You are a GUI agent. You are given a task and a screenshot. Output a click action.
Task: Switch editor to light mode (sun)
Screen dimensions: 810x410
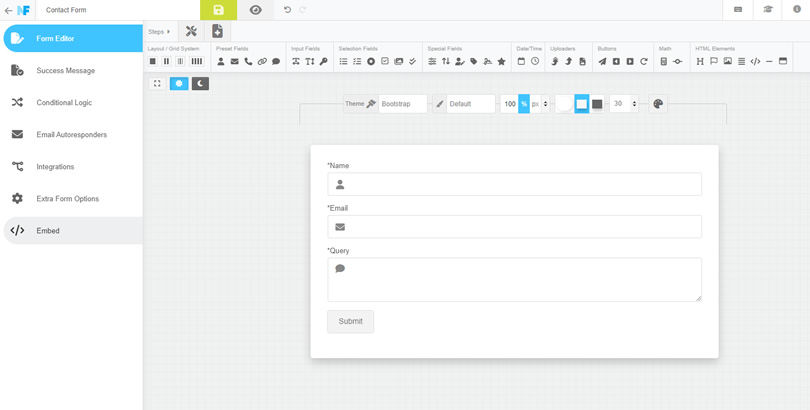coord(179,84)
